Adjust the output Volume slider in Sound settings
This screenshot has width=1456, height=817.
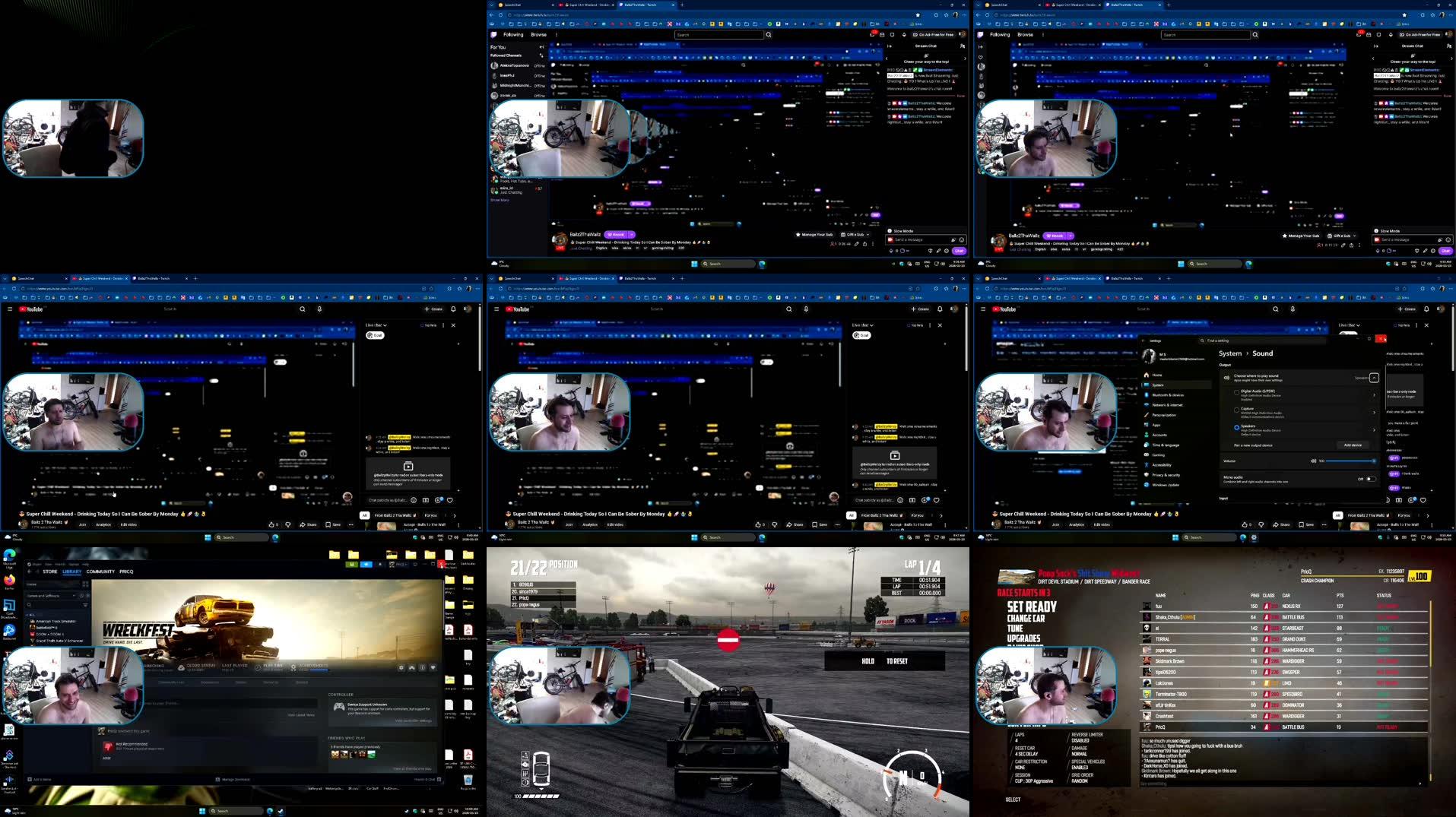click(1350, 461)
